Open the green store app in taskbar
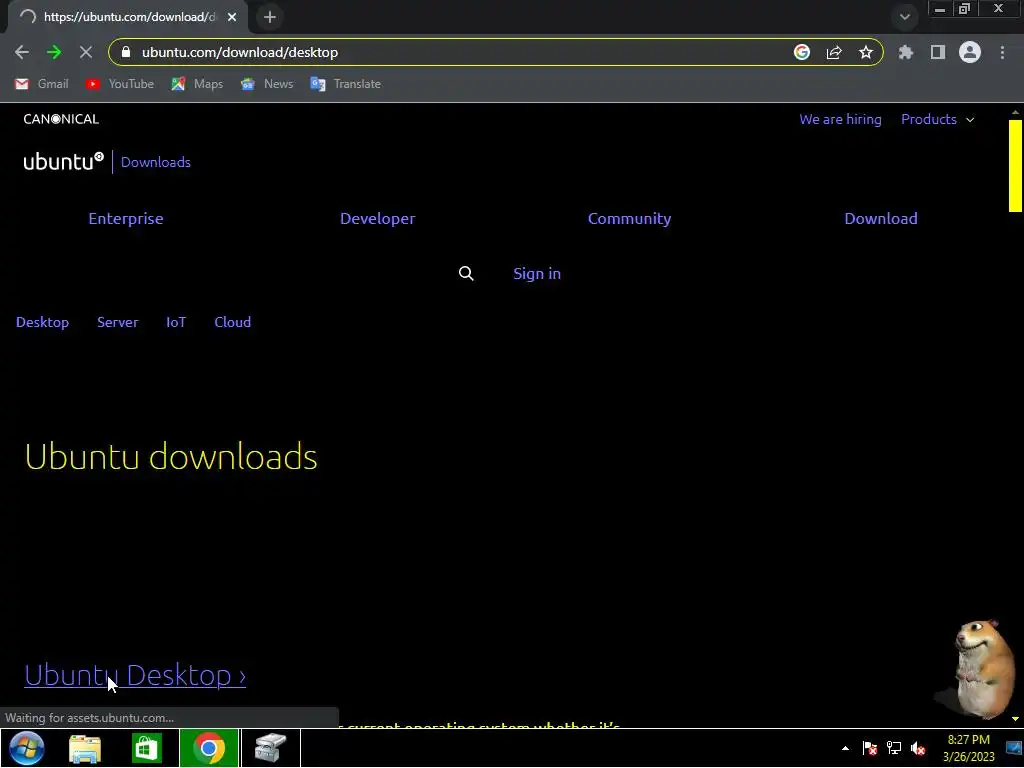The height and width of the screenshot is (768, 1024). tap(146, 748)
